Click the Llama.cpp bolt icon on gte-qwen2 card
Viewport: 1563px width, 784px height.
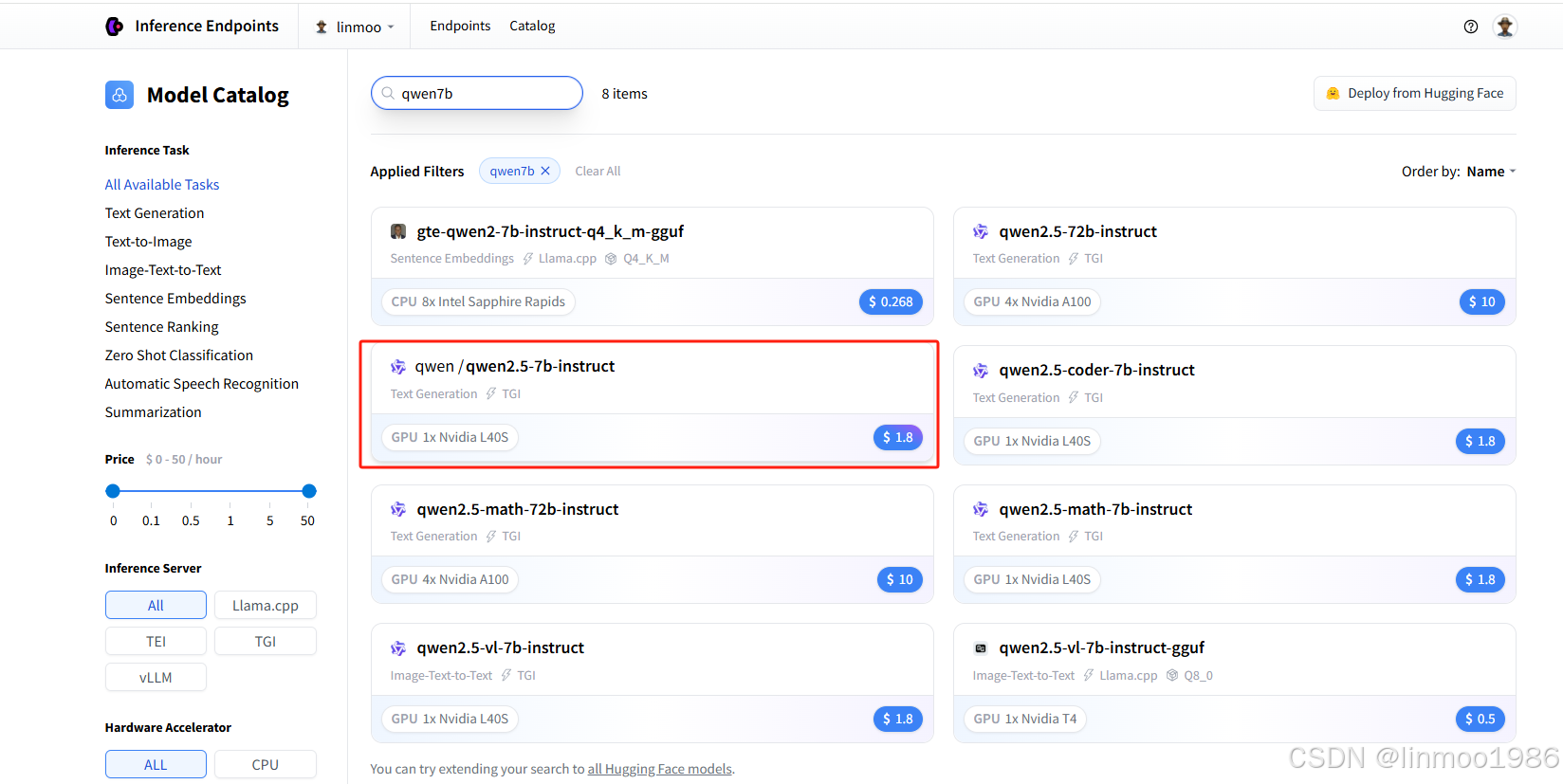point(527,258)
